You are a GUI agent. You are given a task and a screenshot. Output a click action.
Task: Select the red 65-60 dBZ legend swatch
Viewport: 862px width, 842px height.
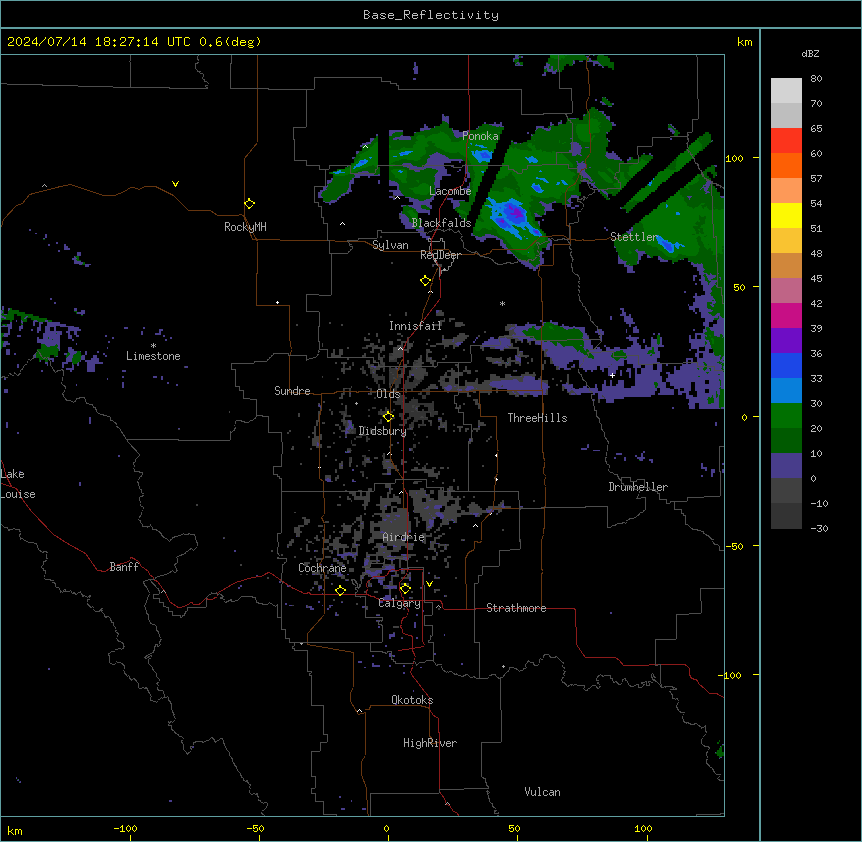pyautogui.click(x=786, y=140)
